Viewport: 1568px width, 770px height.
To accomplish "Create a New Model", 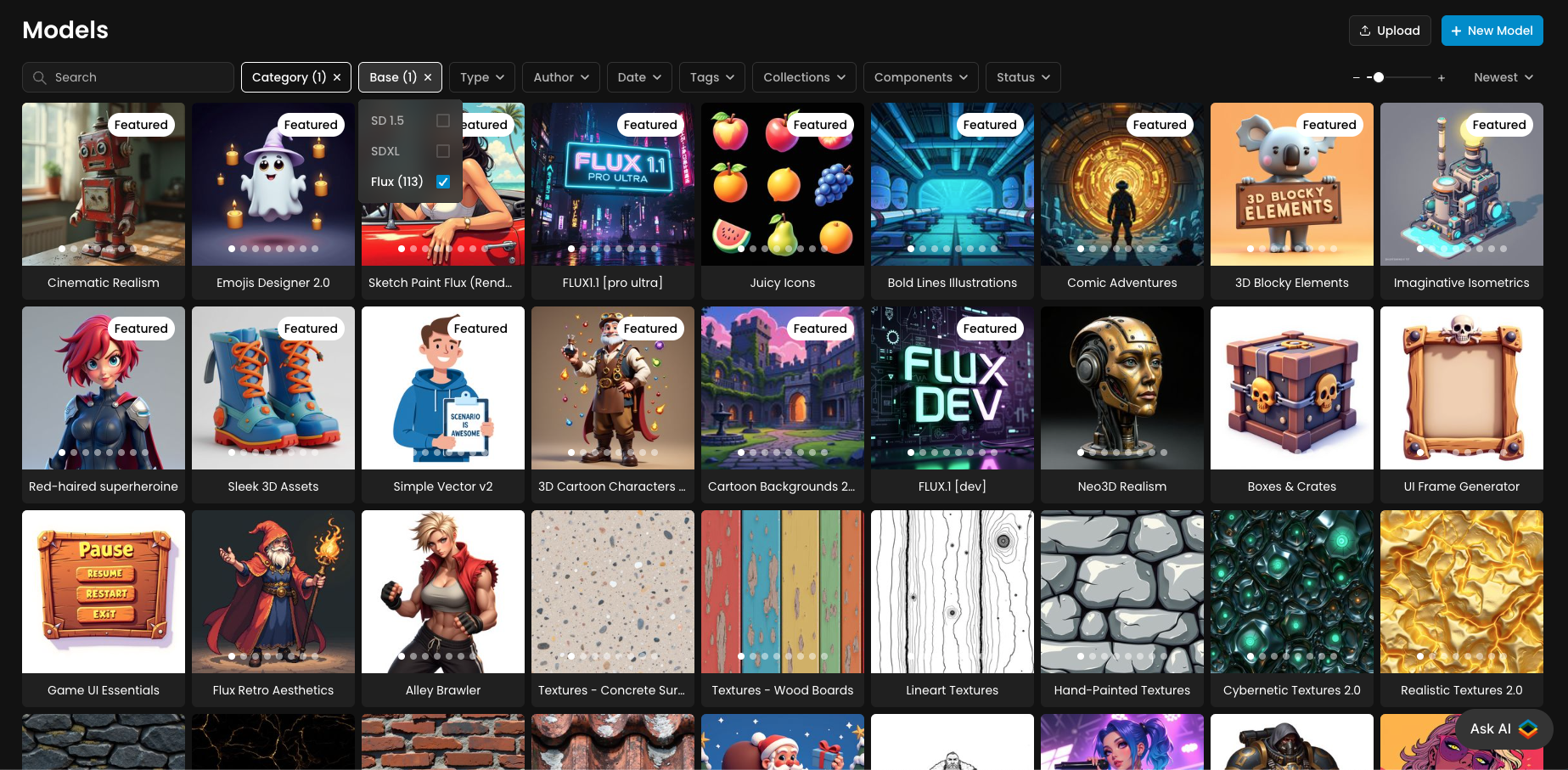I will 1492,31.
